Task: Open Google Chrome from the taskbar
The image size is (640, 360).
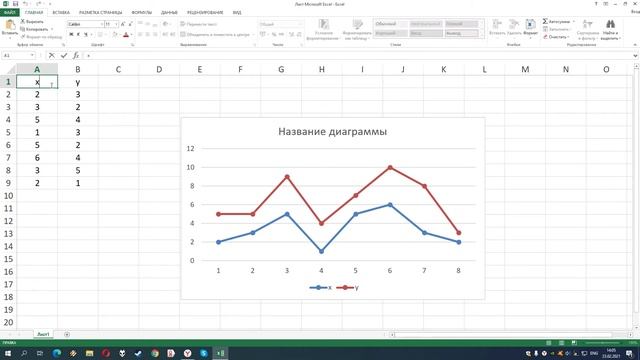Action: click(x=155, y=353)
